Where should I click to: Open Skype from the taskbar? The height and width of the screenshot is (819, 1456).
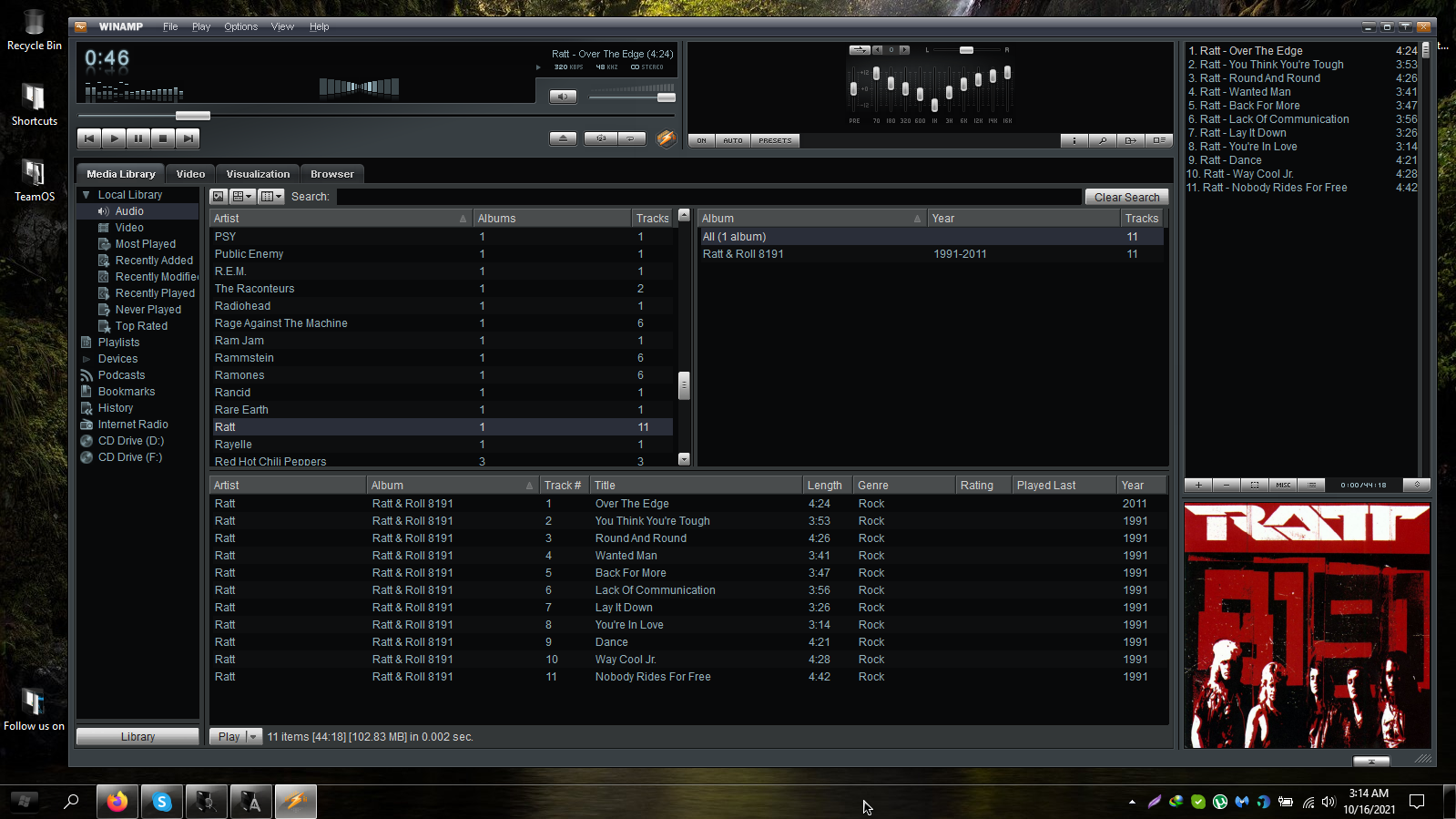162,802
